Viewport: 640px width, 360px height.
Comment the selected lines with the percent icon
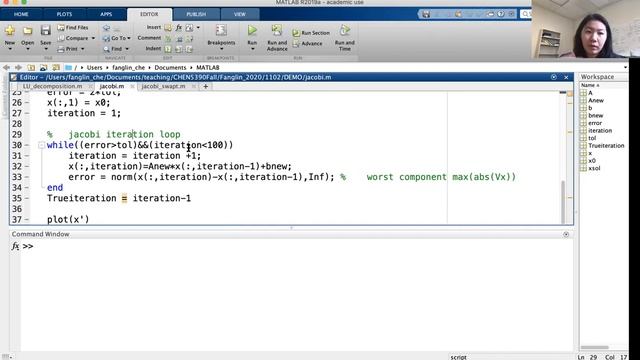[x=168, y=38]
